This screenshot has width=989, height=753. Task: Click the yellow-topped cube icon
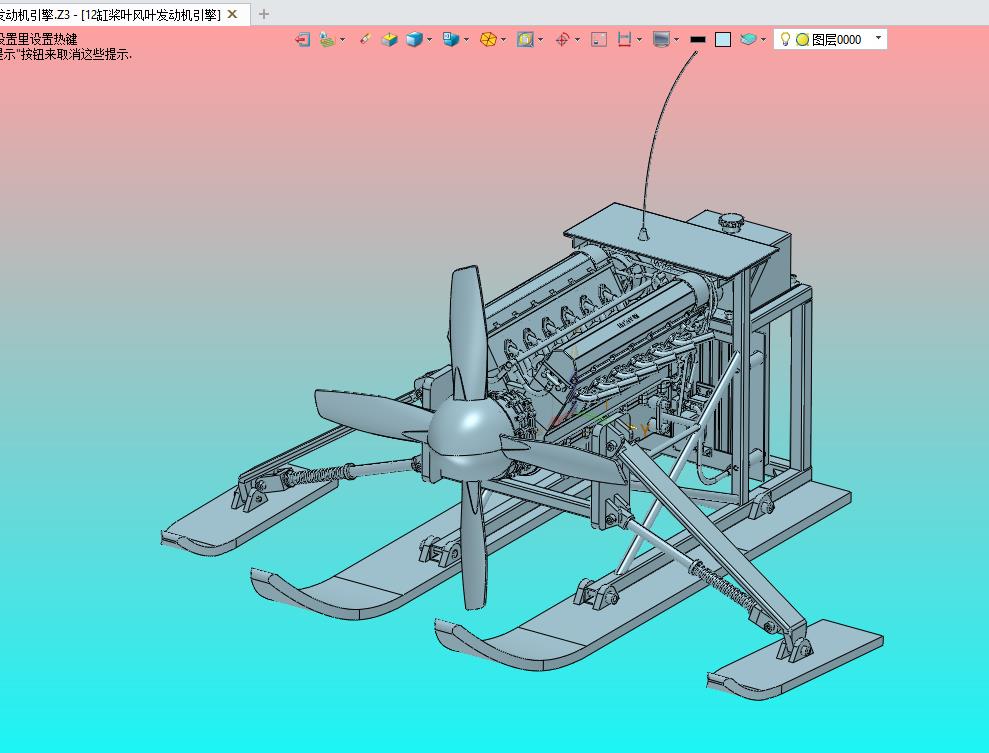coord(390,40)
